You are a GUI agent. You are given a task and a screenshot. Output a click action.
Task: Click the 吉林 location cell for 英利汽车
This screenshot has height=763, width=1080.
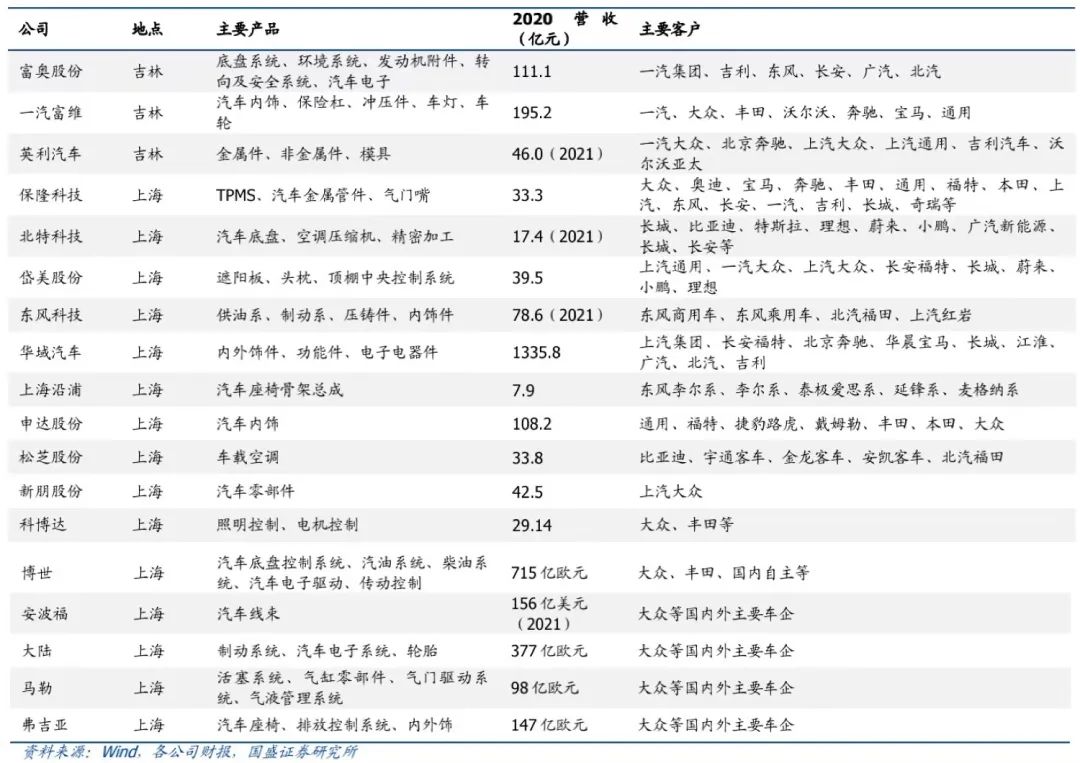pyautogui.click(x=147, y=154)
